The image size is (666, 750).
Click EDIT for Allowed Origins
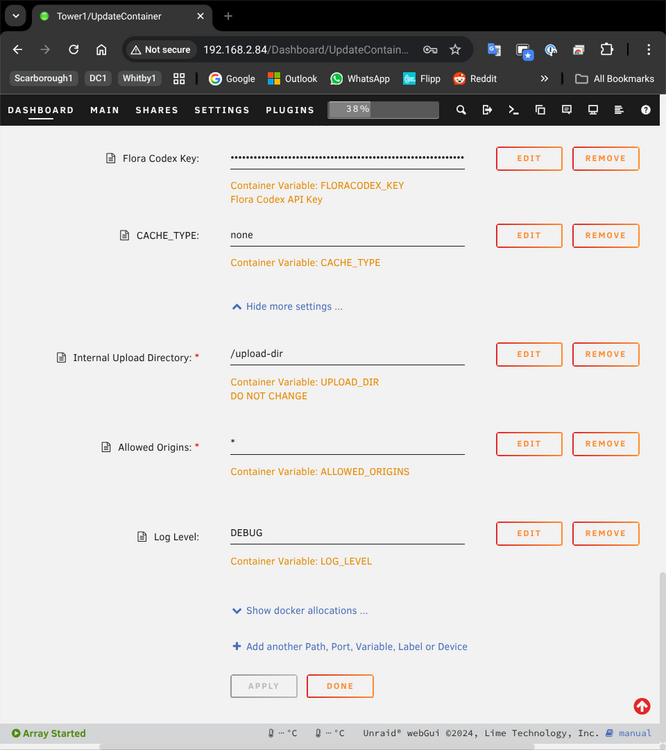[x=529, y=444]
